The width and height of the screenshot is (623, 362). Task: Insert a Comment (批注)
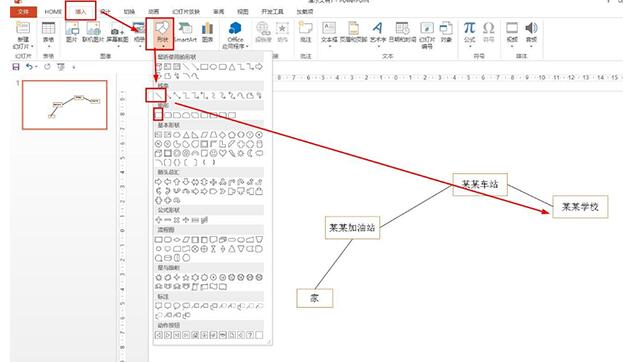306,32
